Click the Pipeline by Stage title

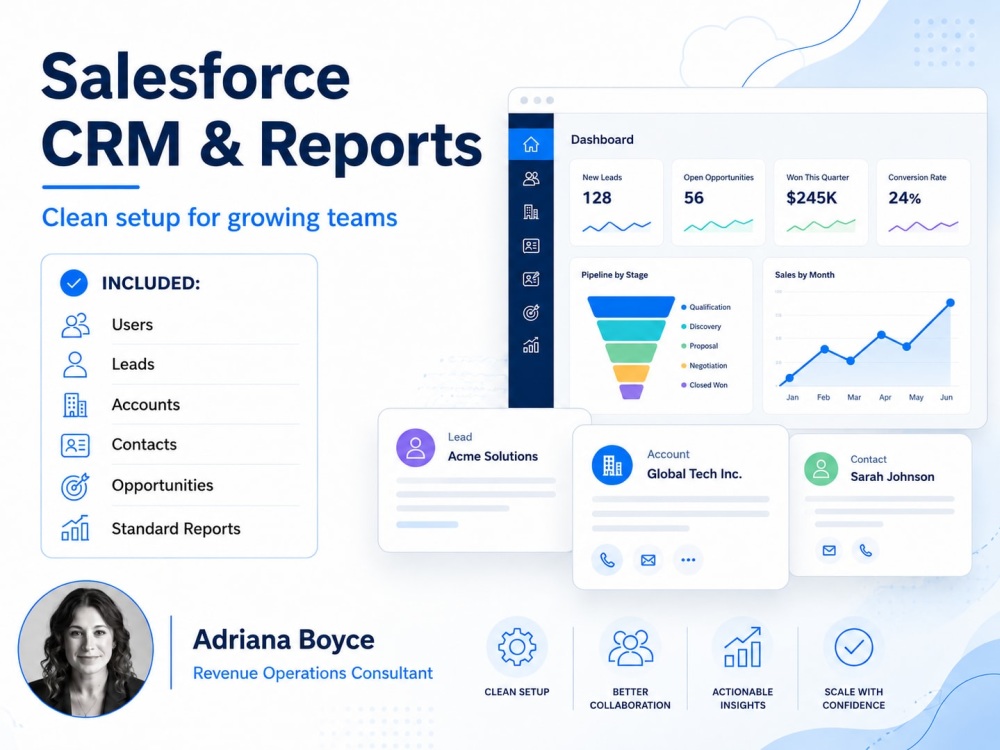pos(614,275)
